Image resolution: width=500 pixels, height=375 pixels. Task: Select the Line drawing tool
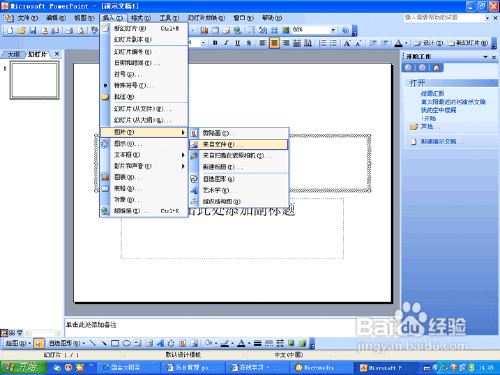pyautogui.click(x=93, y=343)
